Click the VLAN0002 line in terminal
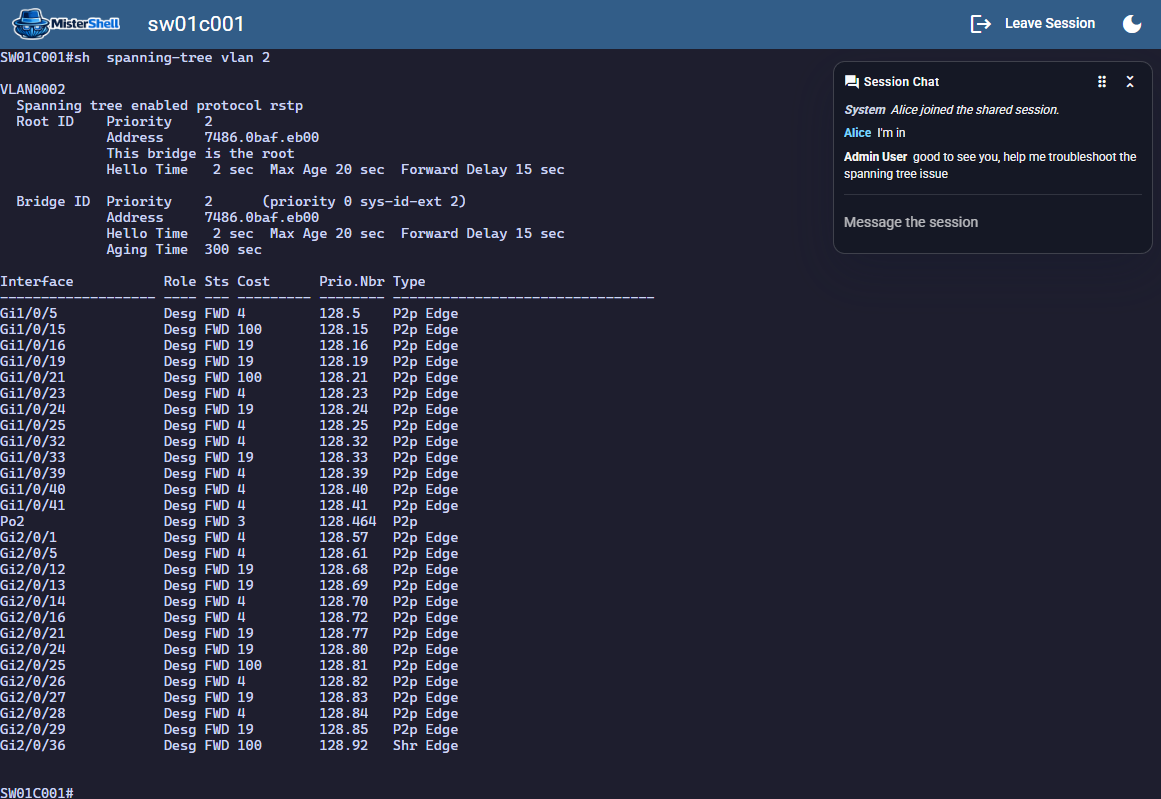Viewport: 1161px width, 799px height. (x=33, y=90)
